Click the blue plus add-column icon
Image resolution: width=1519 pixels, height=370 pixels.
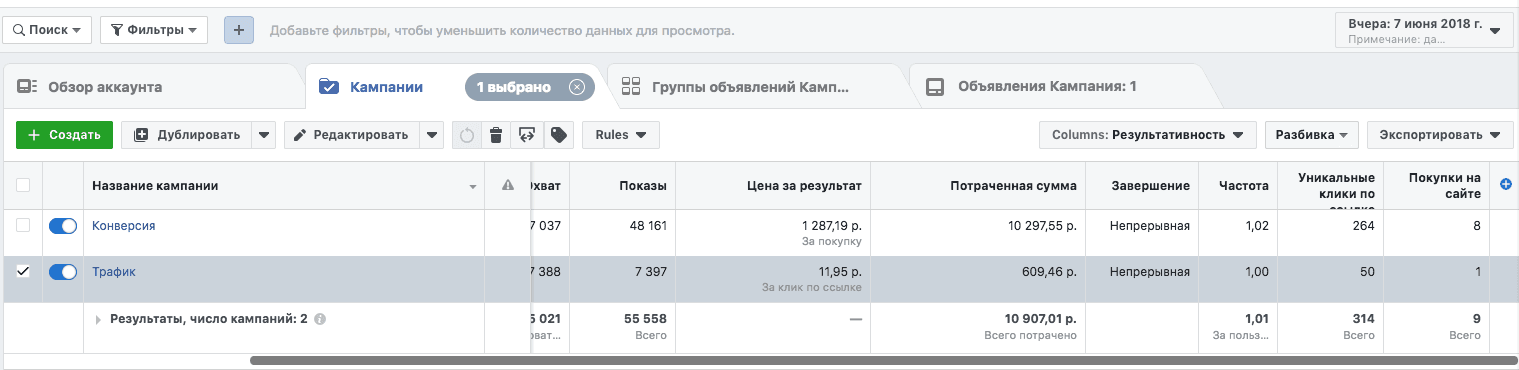tap(1506, 184)
